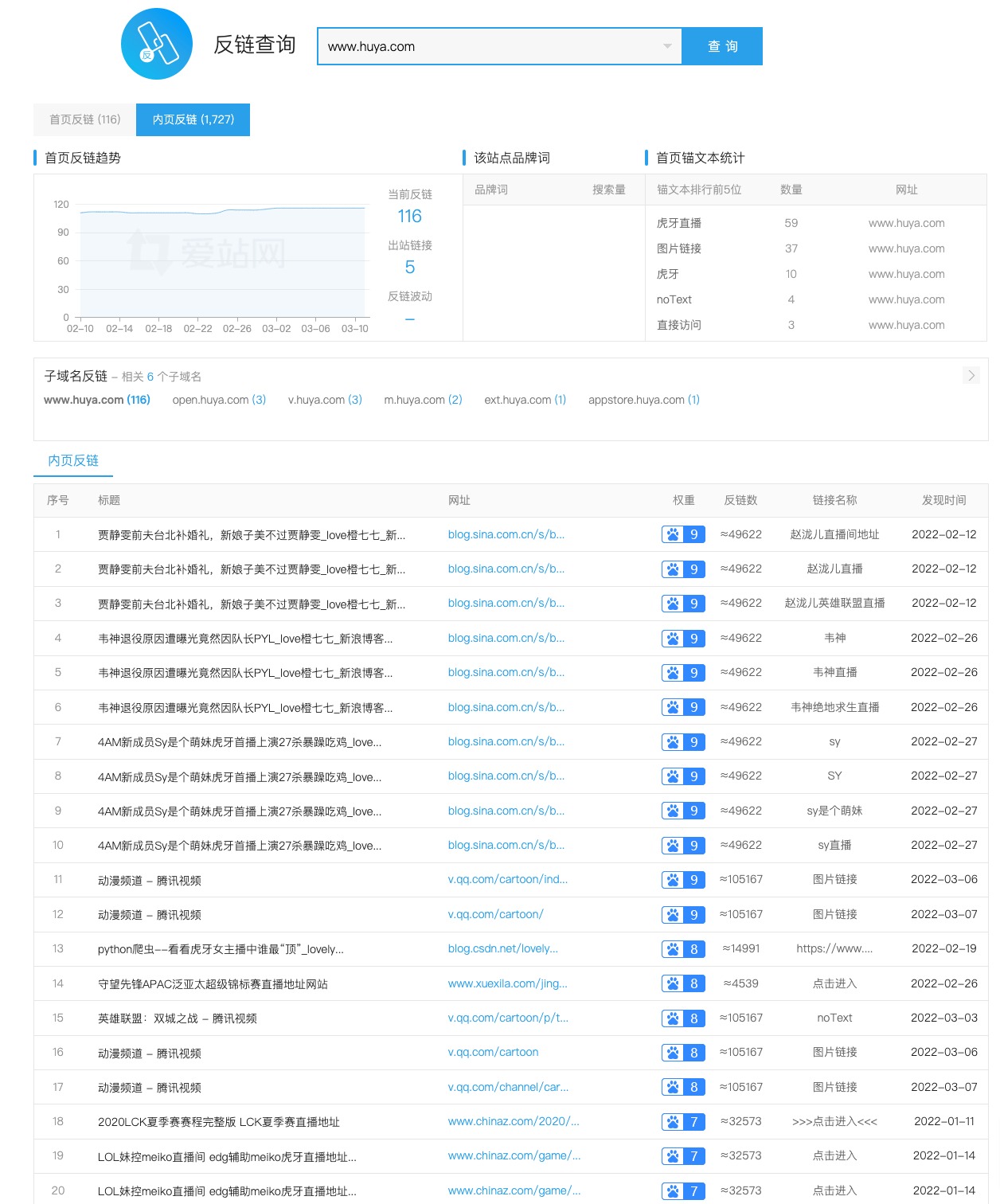Expand the subdomain panel with right chevron
This screenshot has width=1000, height=1204.
[971, 374]
